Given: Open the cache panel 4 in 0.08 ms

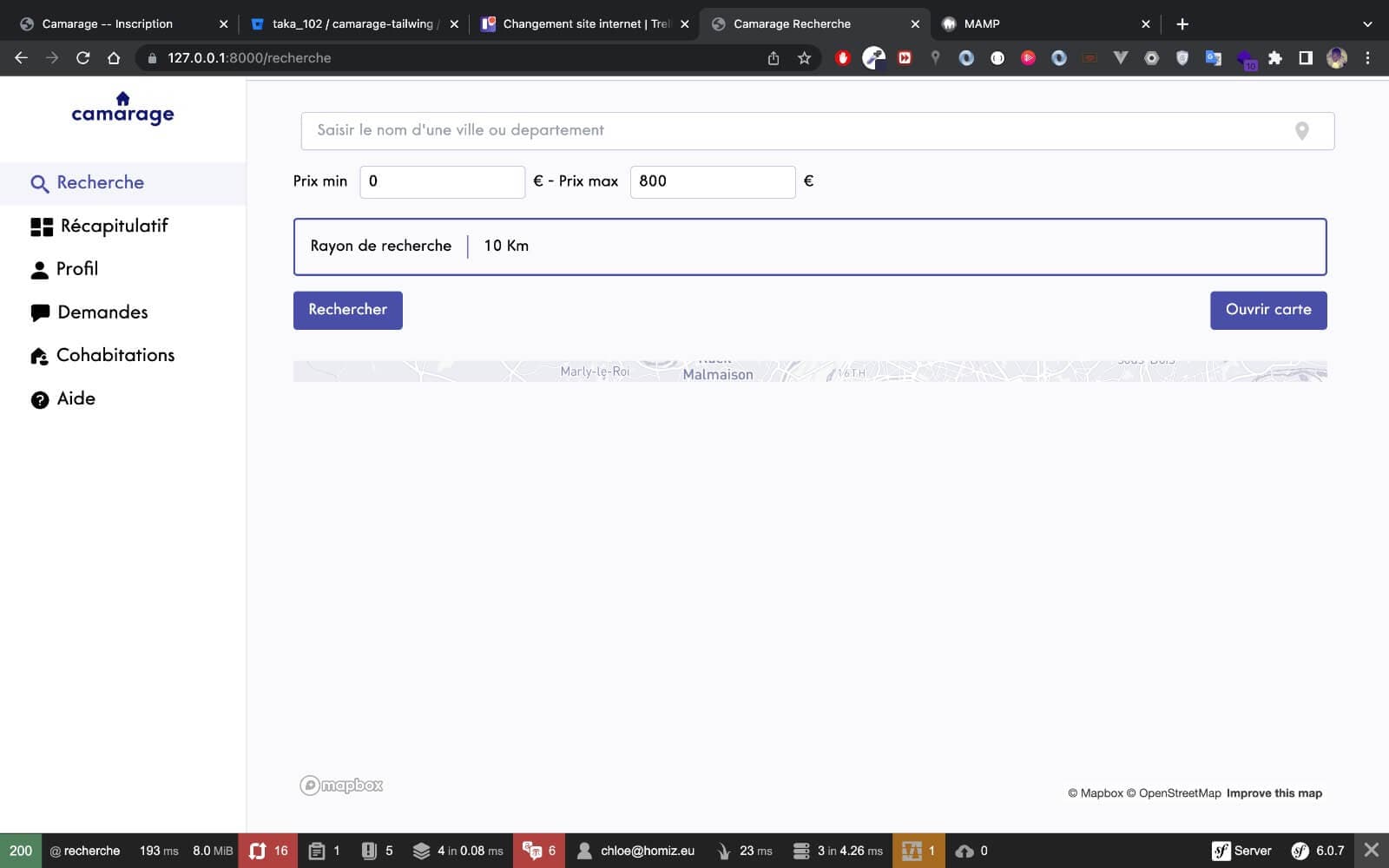Looking at the screenshot, I should click(x=458, y=851).
